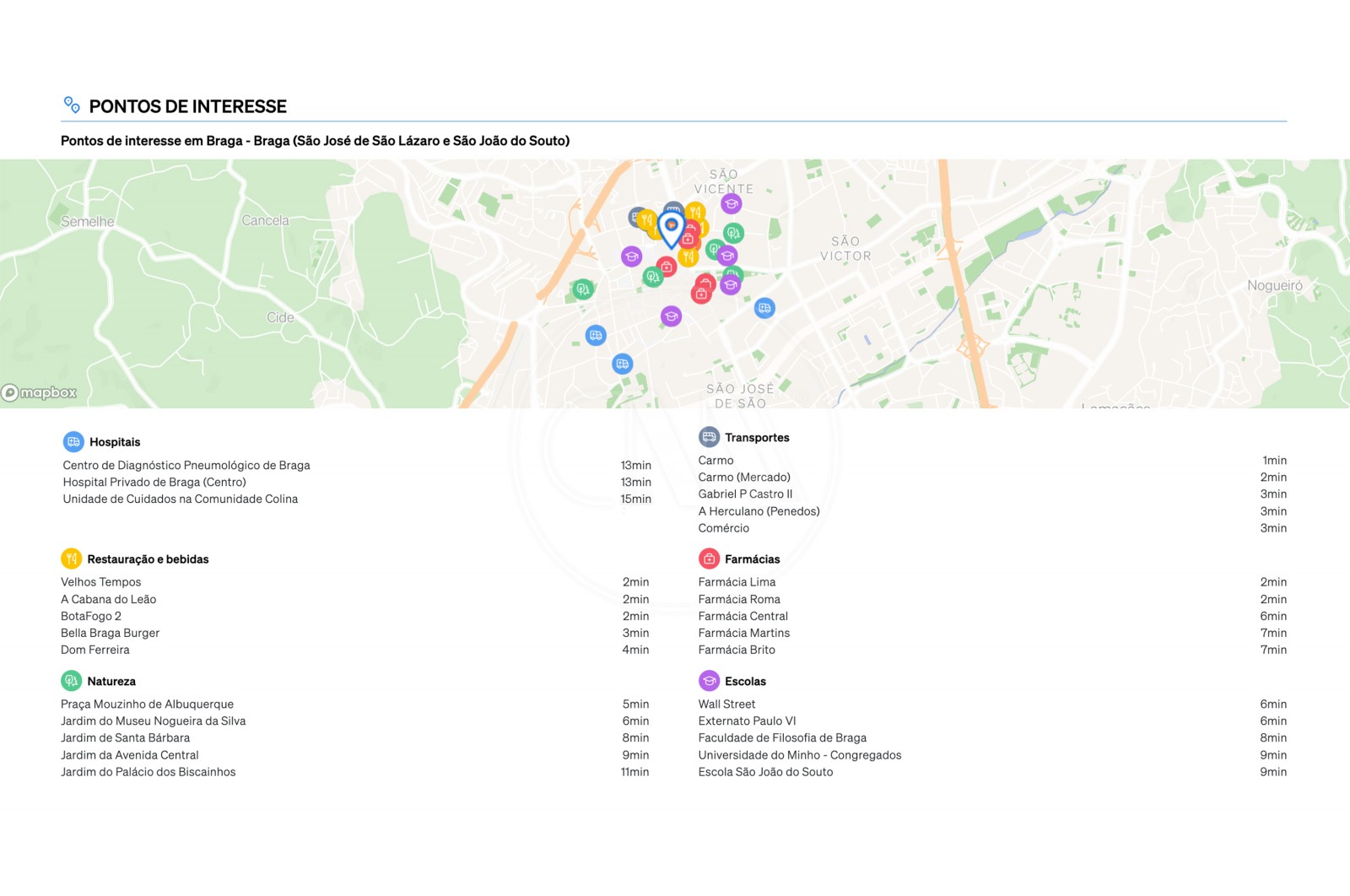Select the purple school marker beside São Vicente label
The width and height of the screenshot is (1350, 896).
[x=731, y=203]
